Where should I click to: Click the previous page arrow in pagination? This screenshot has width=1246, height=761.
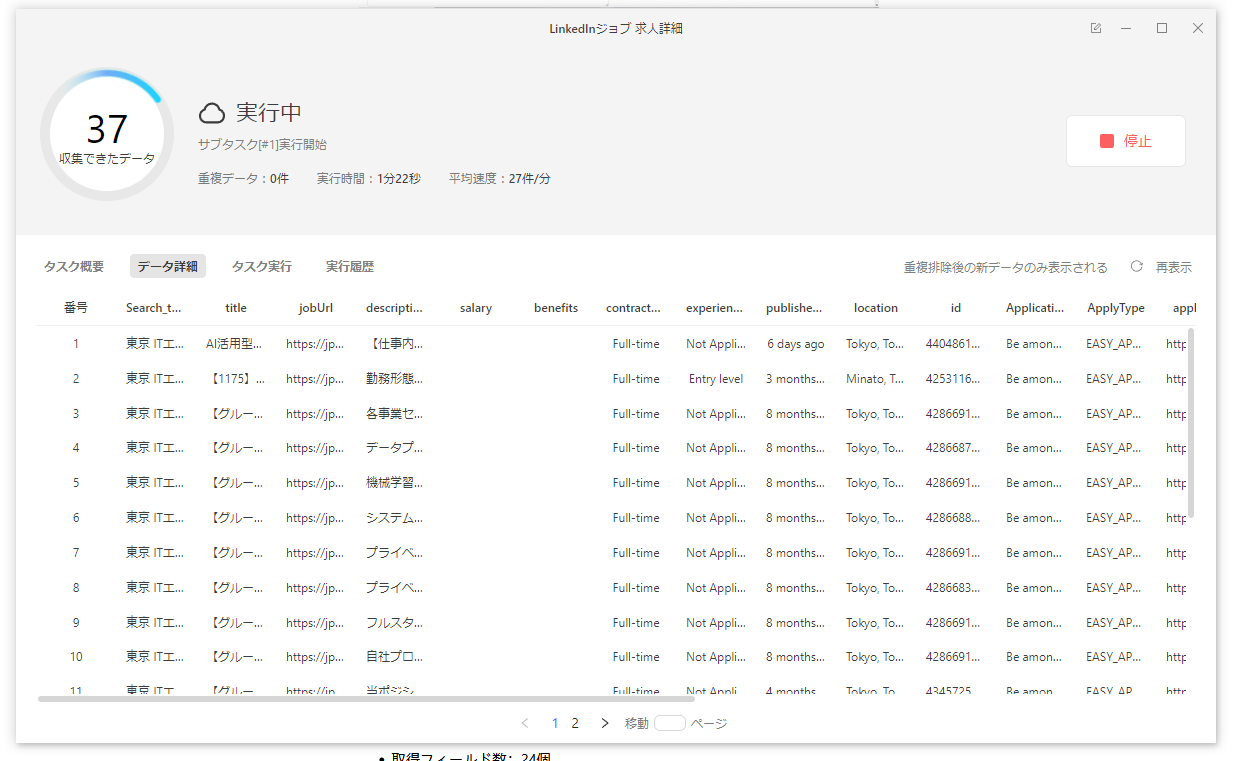pyautogui.click(x=524, y=722)
